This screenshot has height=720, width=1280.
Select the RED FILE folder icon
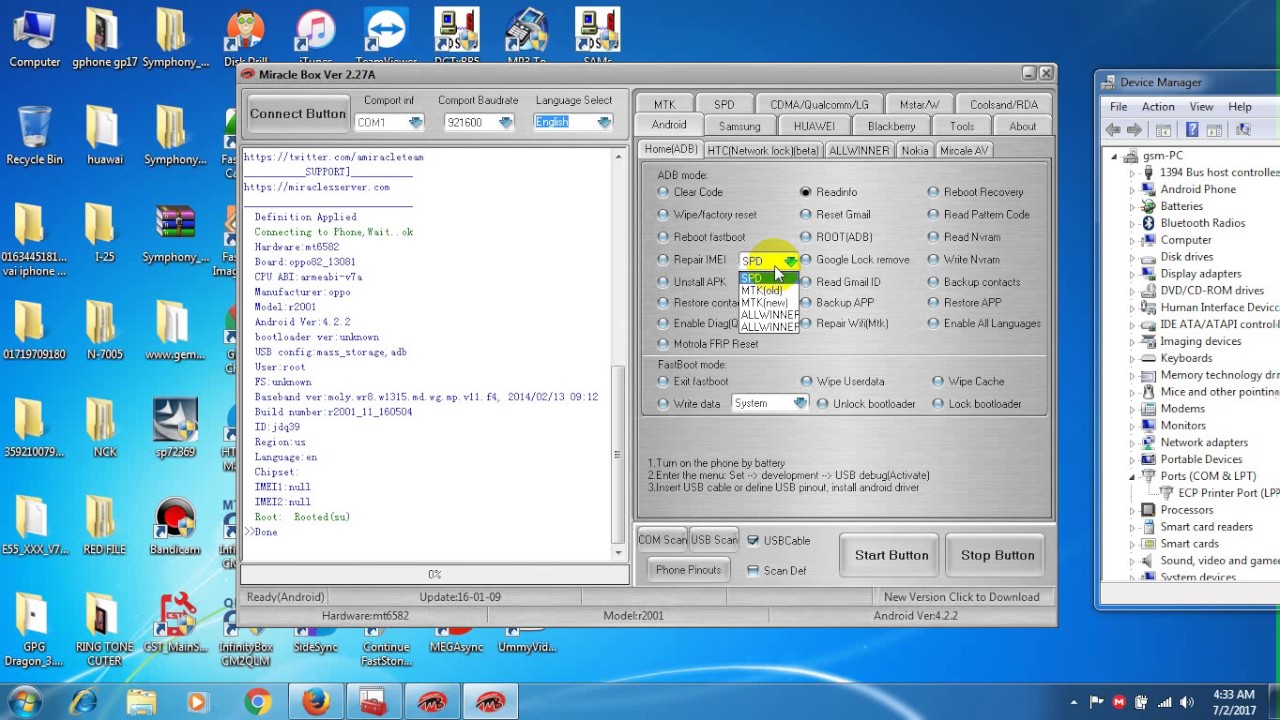pos(105,525)
